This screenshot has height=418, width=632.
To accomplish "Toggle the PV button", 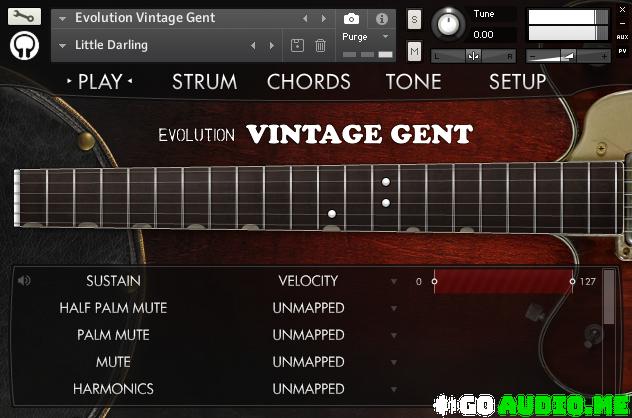I will pos(622,51).
